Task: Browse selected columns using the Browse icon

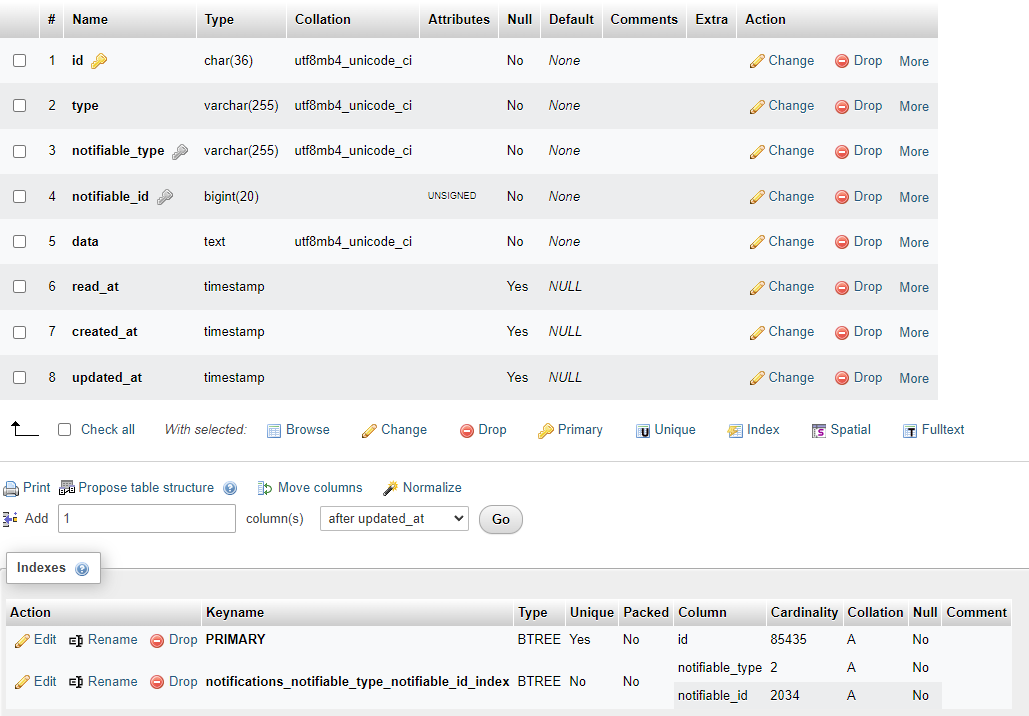Action: click(x=298, y=430)
